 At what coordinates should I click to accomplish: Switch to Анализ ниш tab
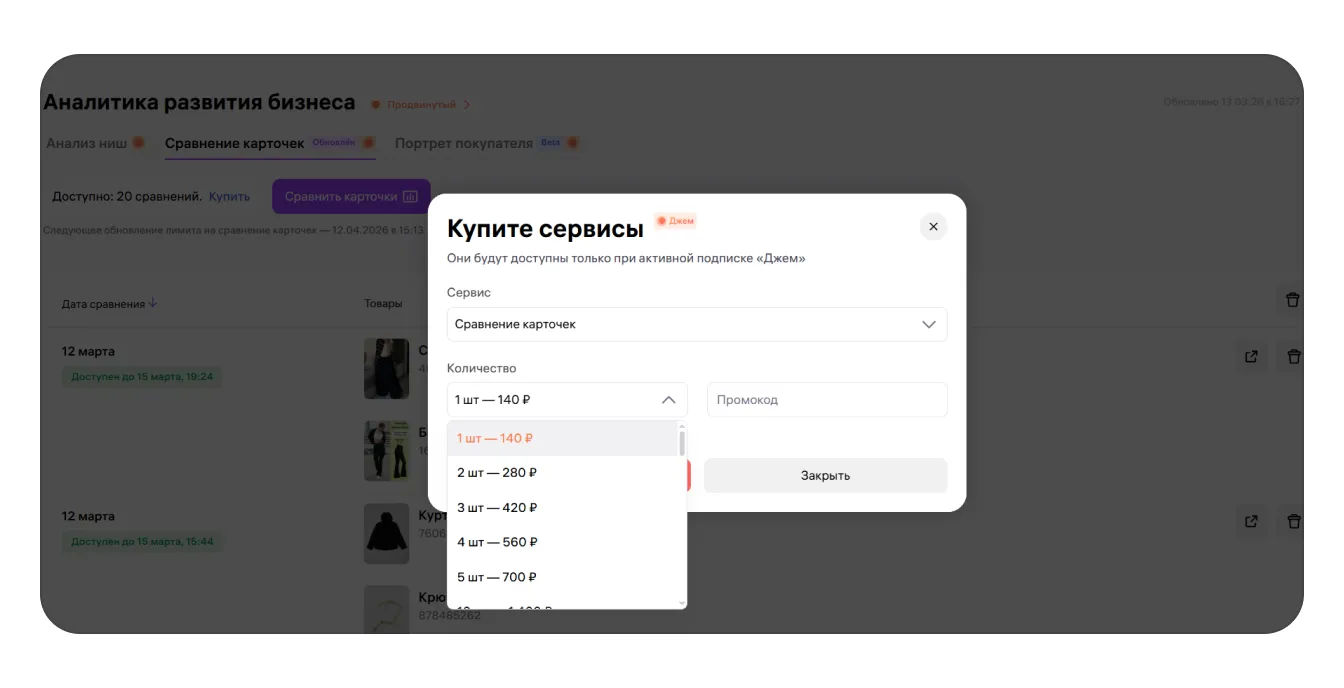coord(87,143)
